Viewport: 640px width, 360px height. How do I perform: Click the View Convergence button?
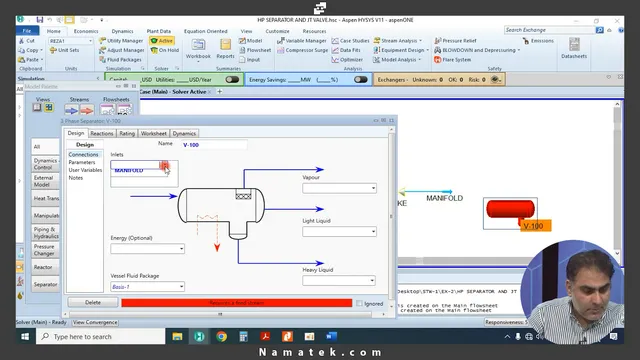pos(95,322)
